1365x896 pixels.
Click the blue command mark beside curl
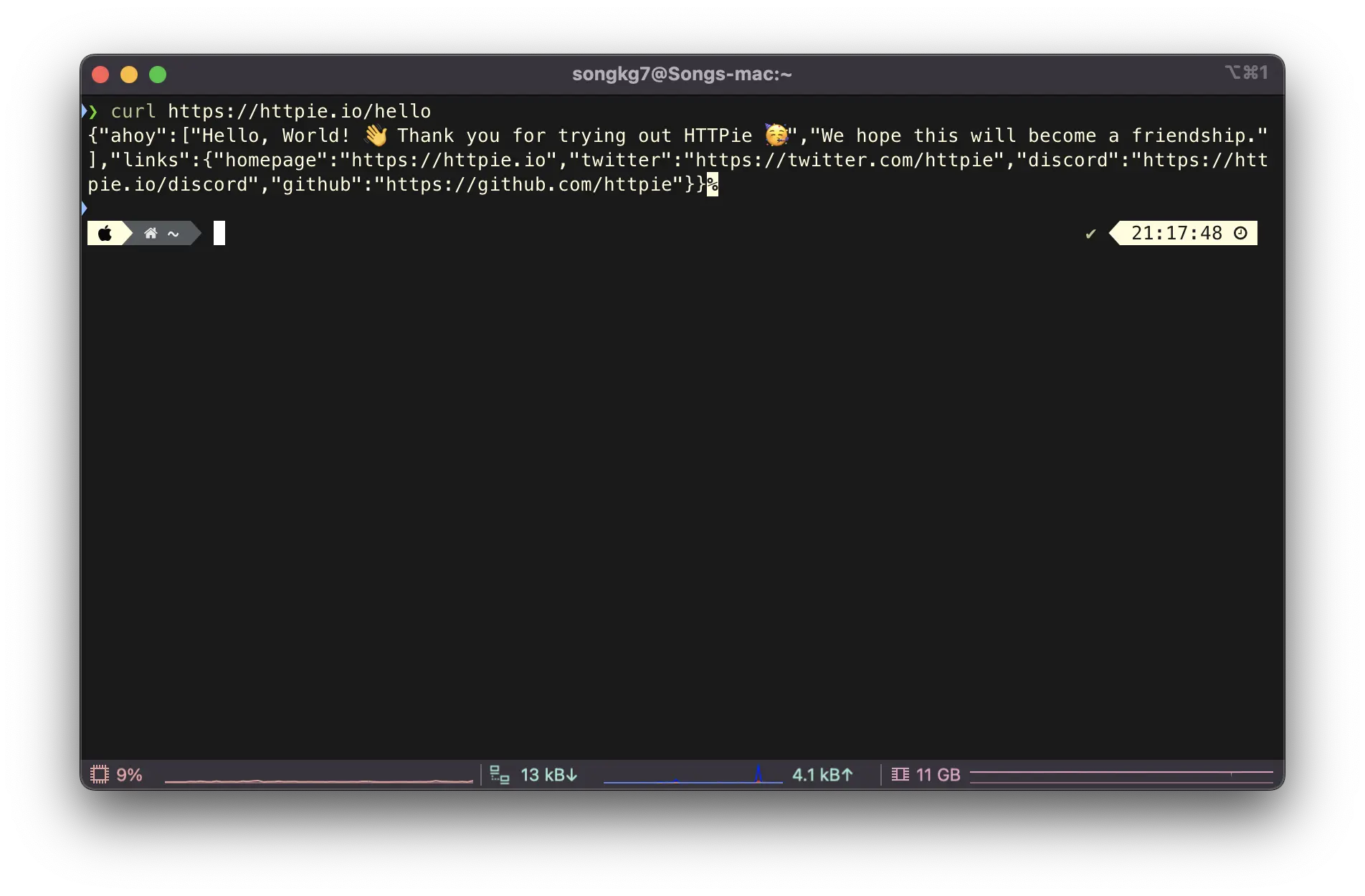click(84, 110)
